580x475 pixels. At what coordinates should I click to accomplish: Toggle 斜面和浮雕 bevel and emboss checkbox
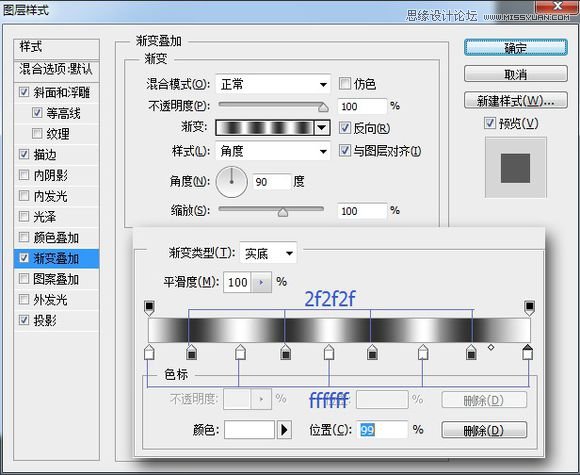[x=24, y=92]
